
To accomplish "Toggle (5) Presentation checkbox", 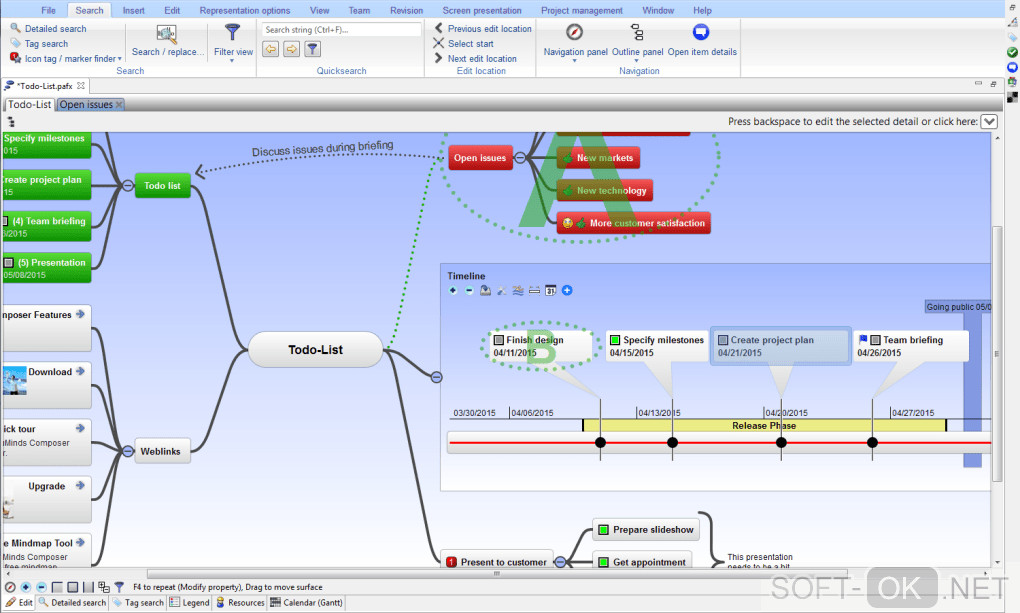I will click(x=8, y=263).
